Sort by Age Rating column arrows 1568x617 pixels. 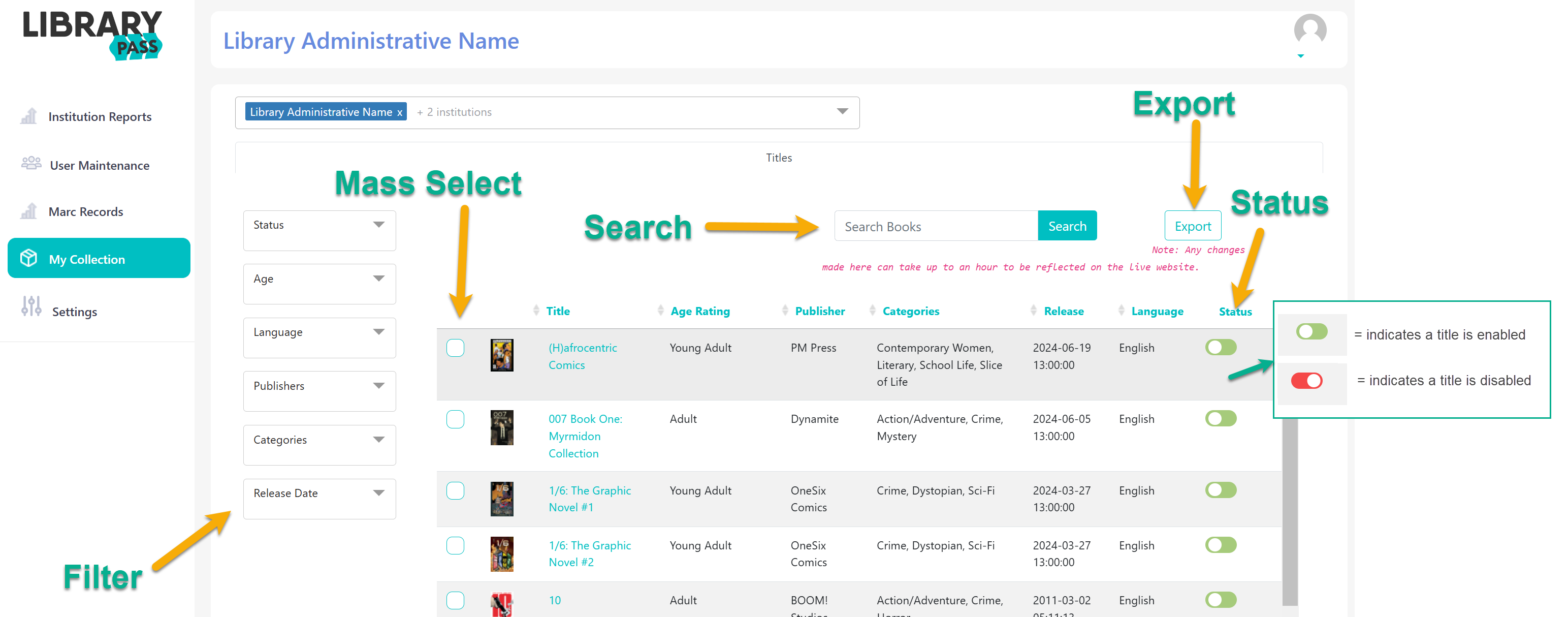tap(660, 310)
